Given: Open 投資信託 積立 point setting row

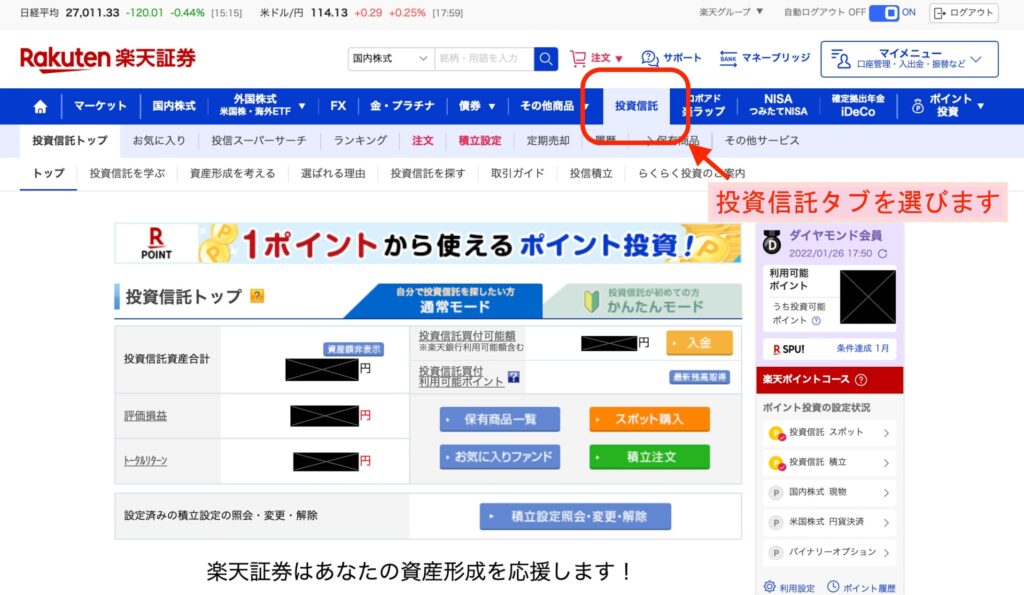Looking at the screenshot, I should [x=829, y=462].
